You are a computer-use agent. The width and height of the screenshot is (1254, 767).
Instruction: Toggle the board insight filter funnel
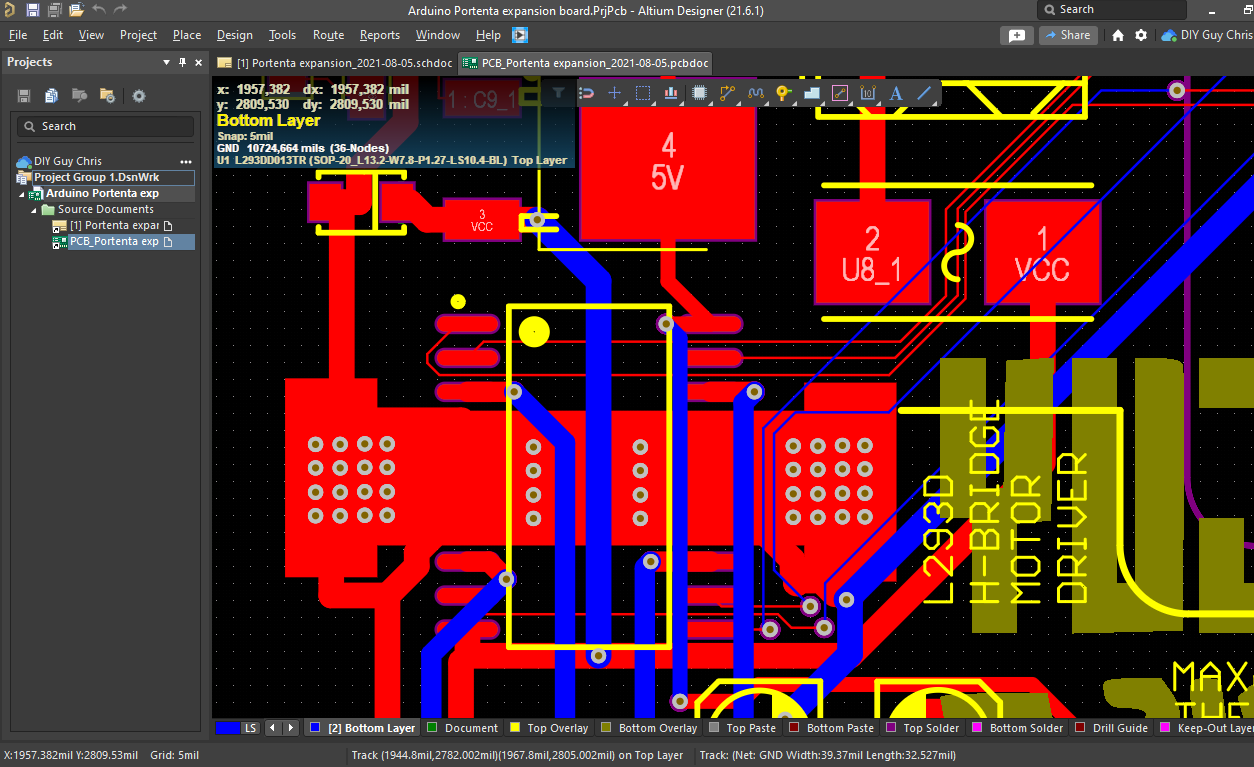click(x=557, y=92)
